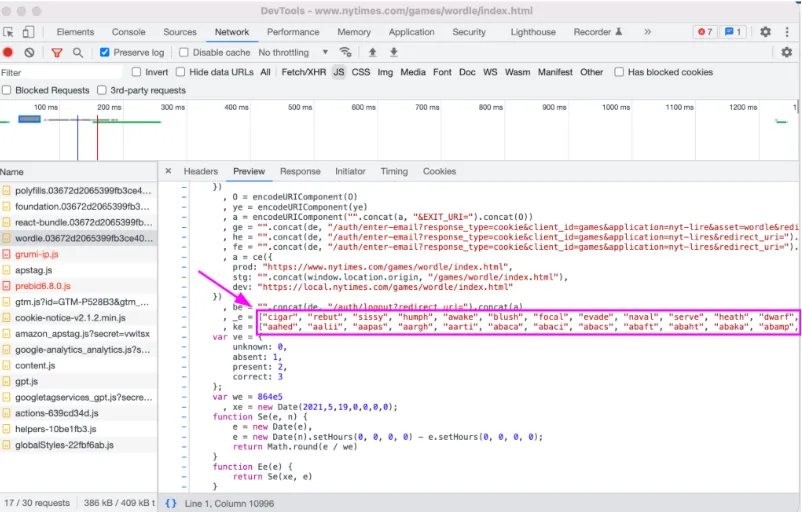
Task: Filter requests by Font
Action: click(x=442, y=72)
